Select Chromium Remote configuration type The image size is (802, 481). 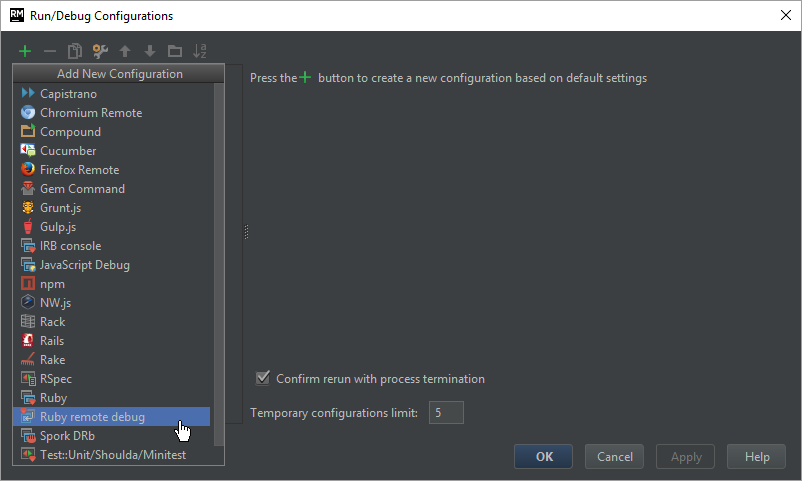91,113
